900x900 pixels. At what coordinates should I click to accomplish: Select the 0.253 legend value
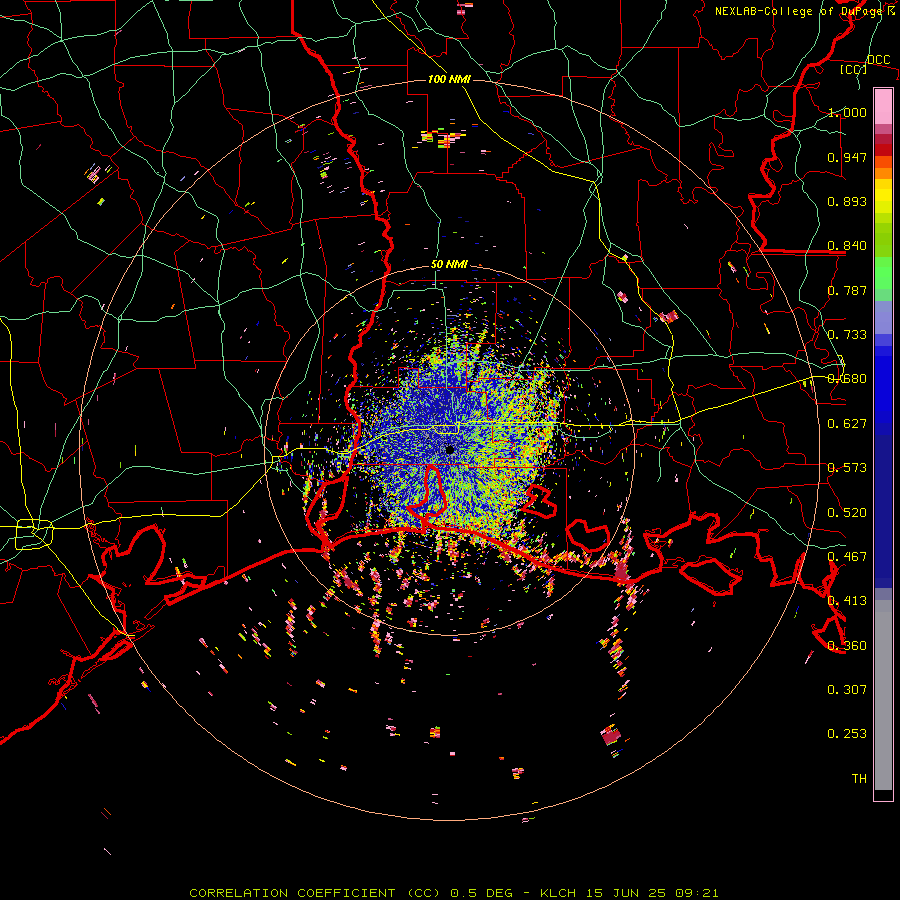coord(847,734)
